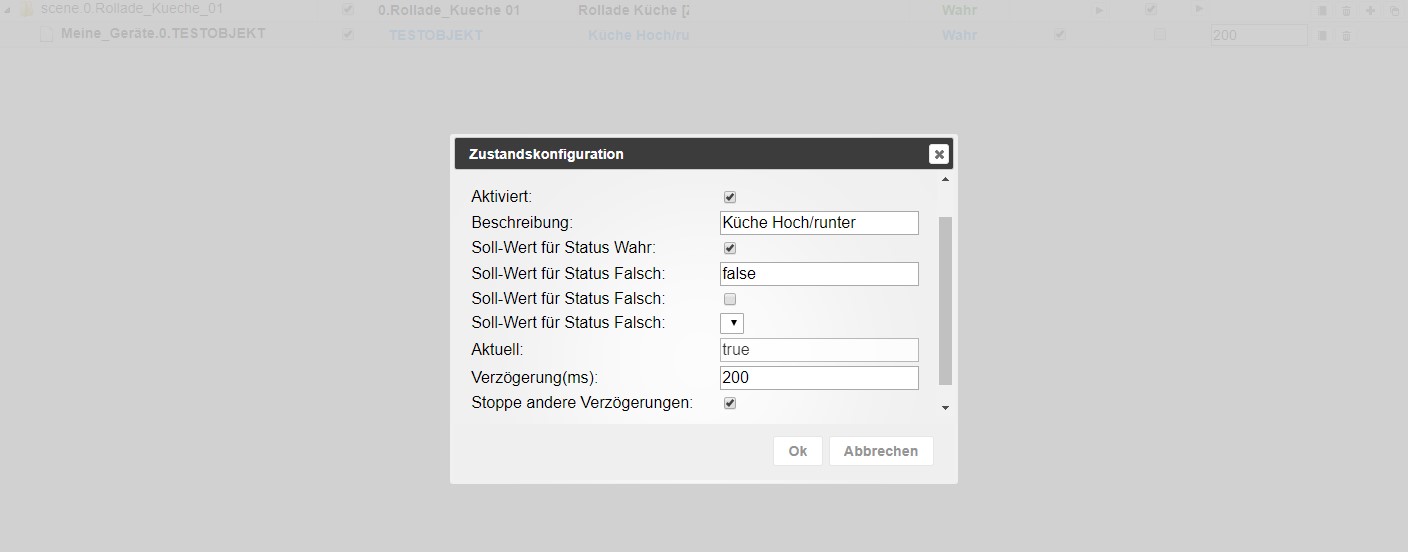The image size is (1408, 552).
Task: Click the copy icon in the scene row
Action: tap(1394, 10)
